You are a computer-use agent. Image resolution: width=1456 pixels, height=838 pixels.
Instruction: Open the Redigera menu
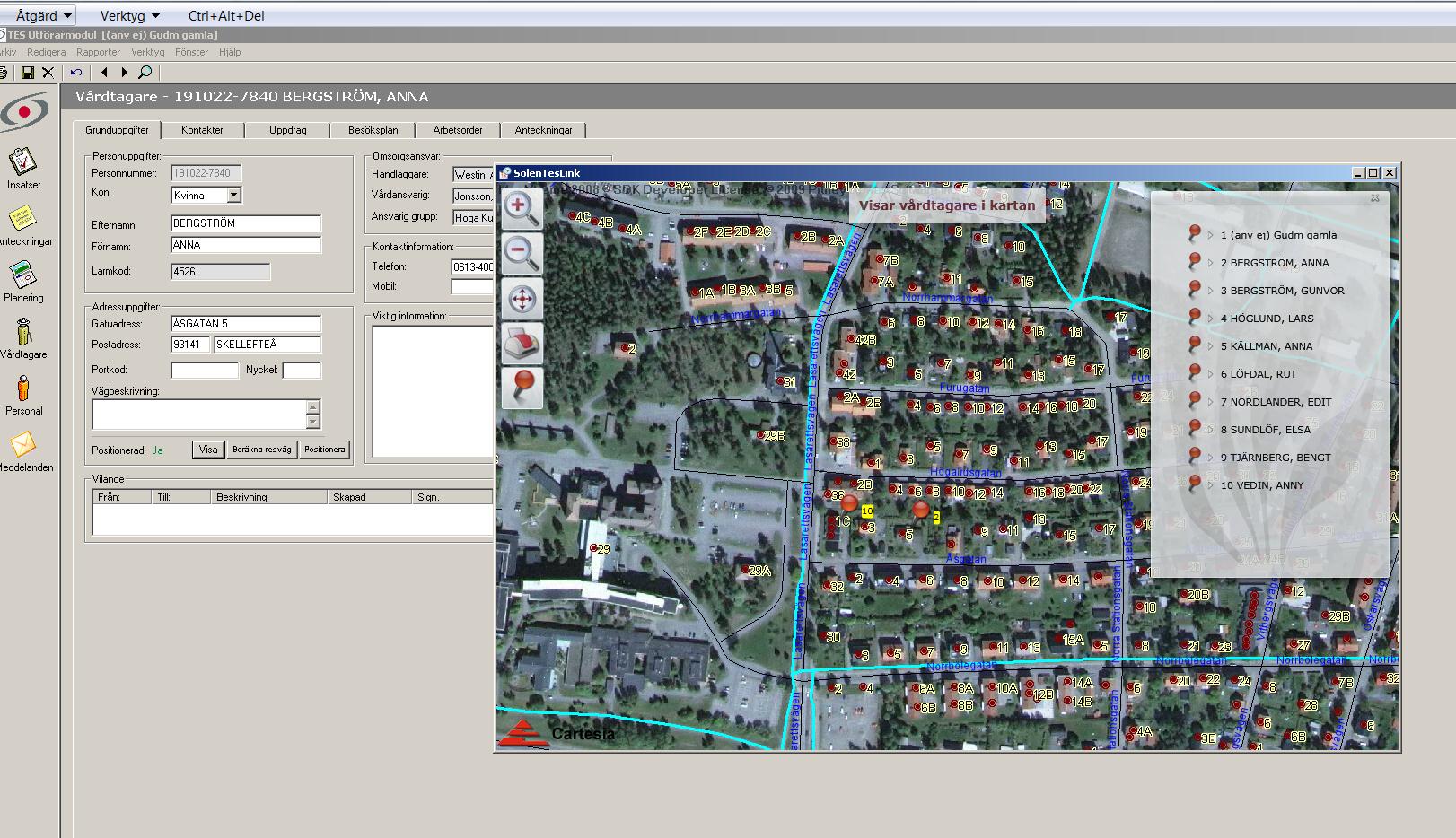(46, 52)
